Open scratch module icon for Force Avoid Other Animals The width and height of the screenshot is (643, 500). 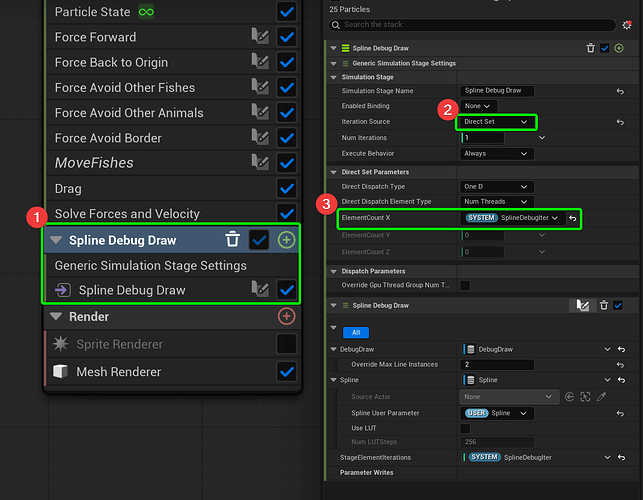coord(260,112)
